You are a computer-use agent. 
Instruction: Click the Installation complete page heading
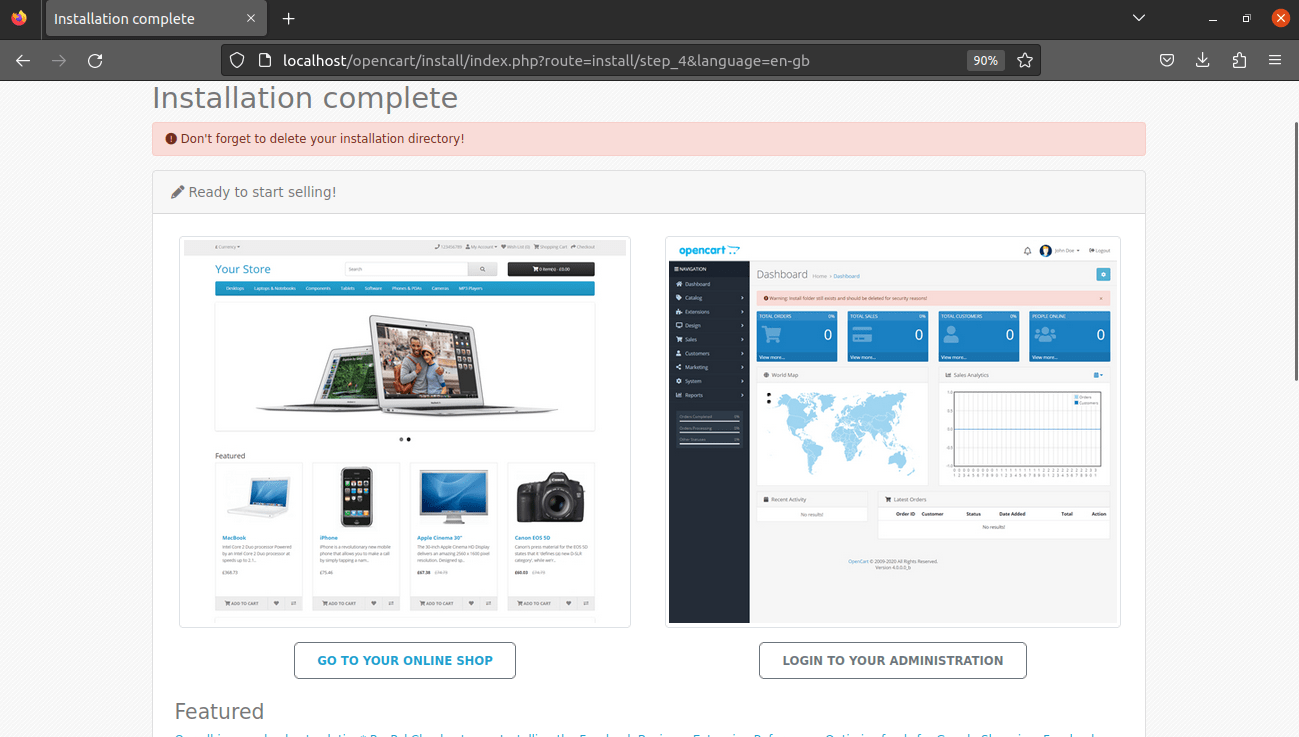305,98
